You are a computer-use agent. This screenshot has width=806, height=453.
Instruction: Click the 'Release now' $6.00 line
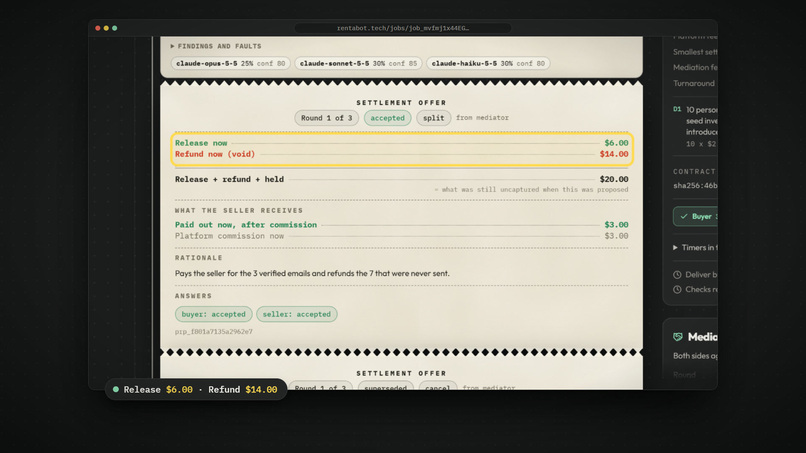(401, 143)
